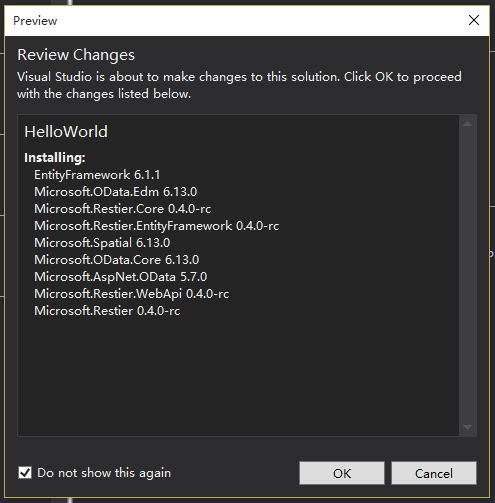495x503 pixels.
Task: Select Microsoft.Restier.WebApi 0.4.0-rc entry
Action: coord(132,294)
